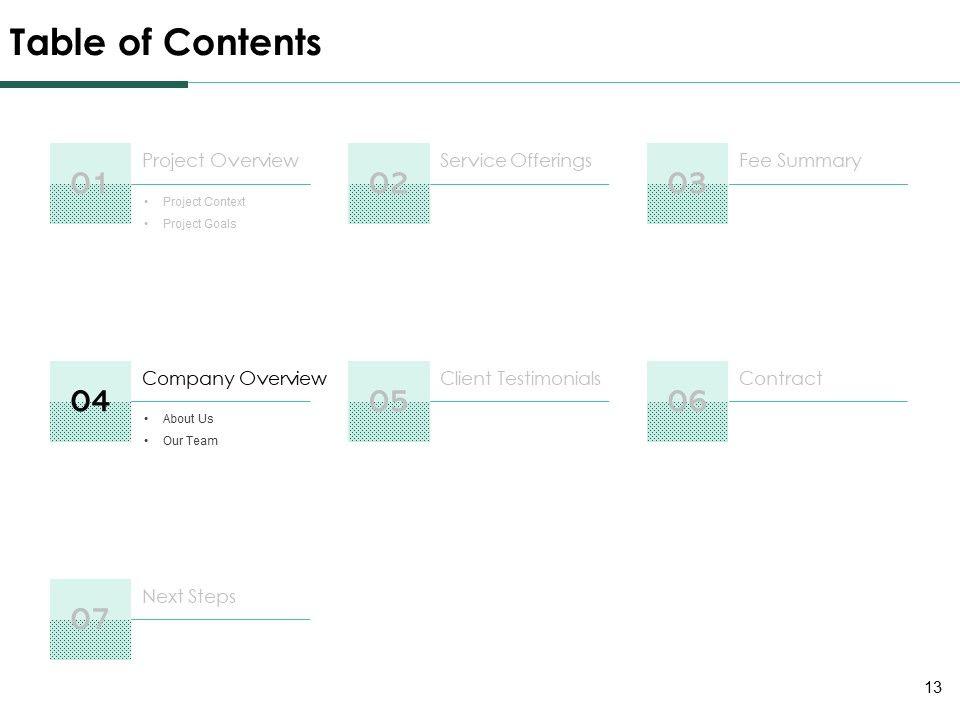
Task: Click the 02 number box
Action: (389, 183)
